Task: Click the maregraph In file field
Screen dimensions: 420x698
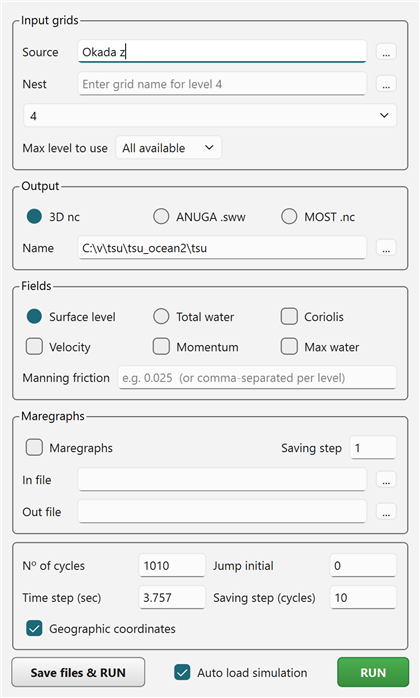Action: coord(222,479)
